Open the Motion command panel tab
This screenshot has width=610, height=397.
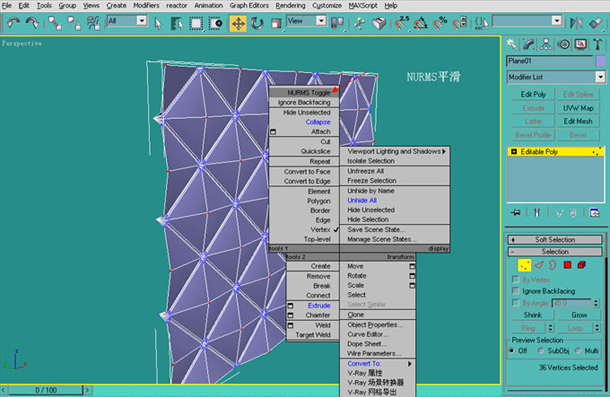564,45
